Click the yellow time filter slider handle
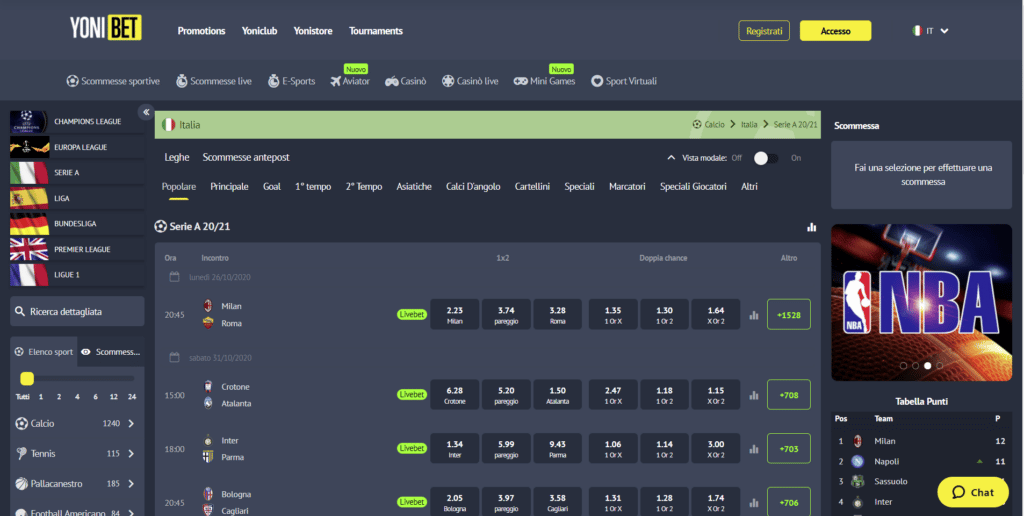Viewport: 1024px width, 516px height. (x=27, y=378)
